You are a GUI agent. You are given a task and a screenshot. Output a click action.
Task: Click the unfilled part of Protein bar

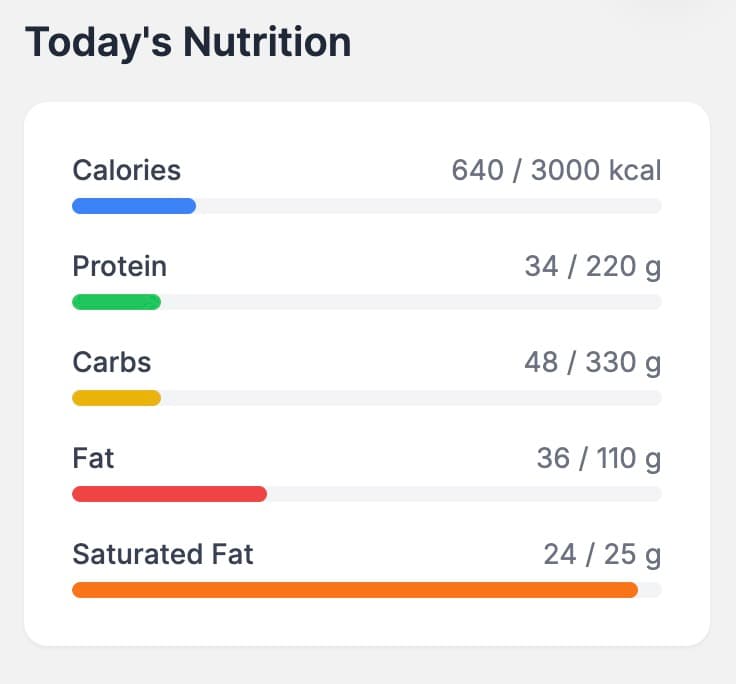[x=411, y=302]
